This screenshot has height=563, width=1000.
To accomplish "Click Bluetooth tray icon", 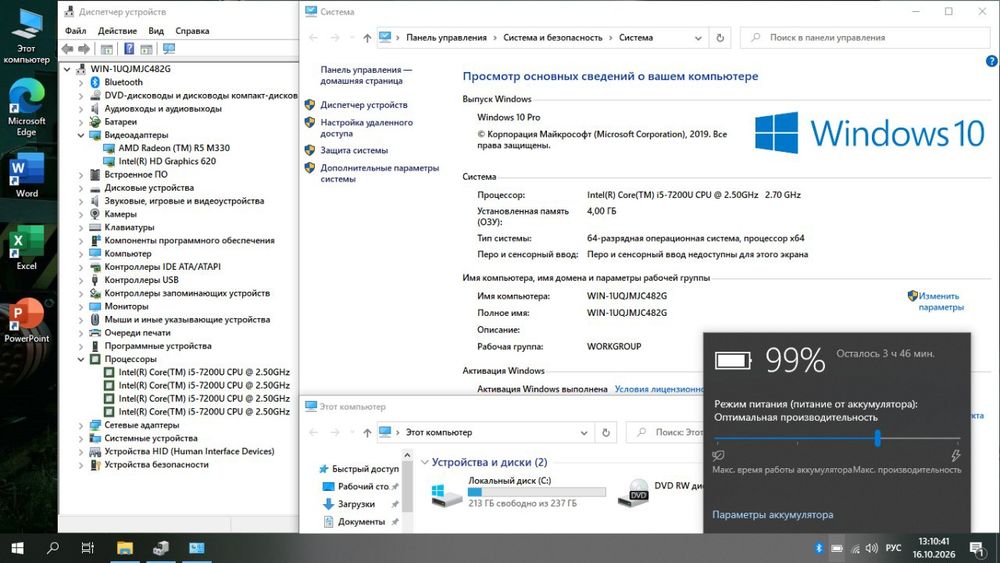I will pyautogui.click(x=819, y=548).
